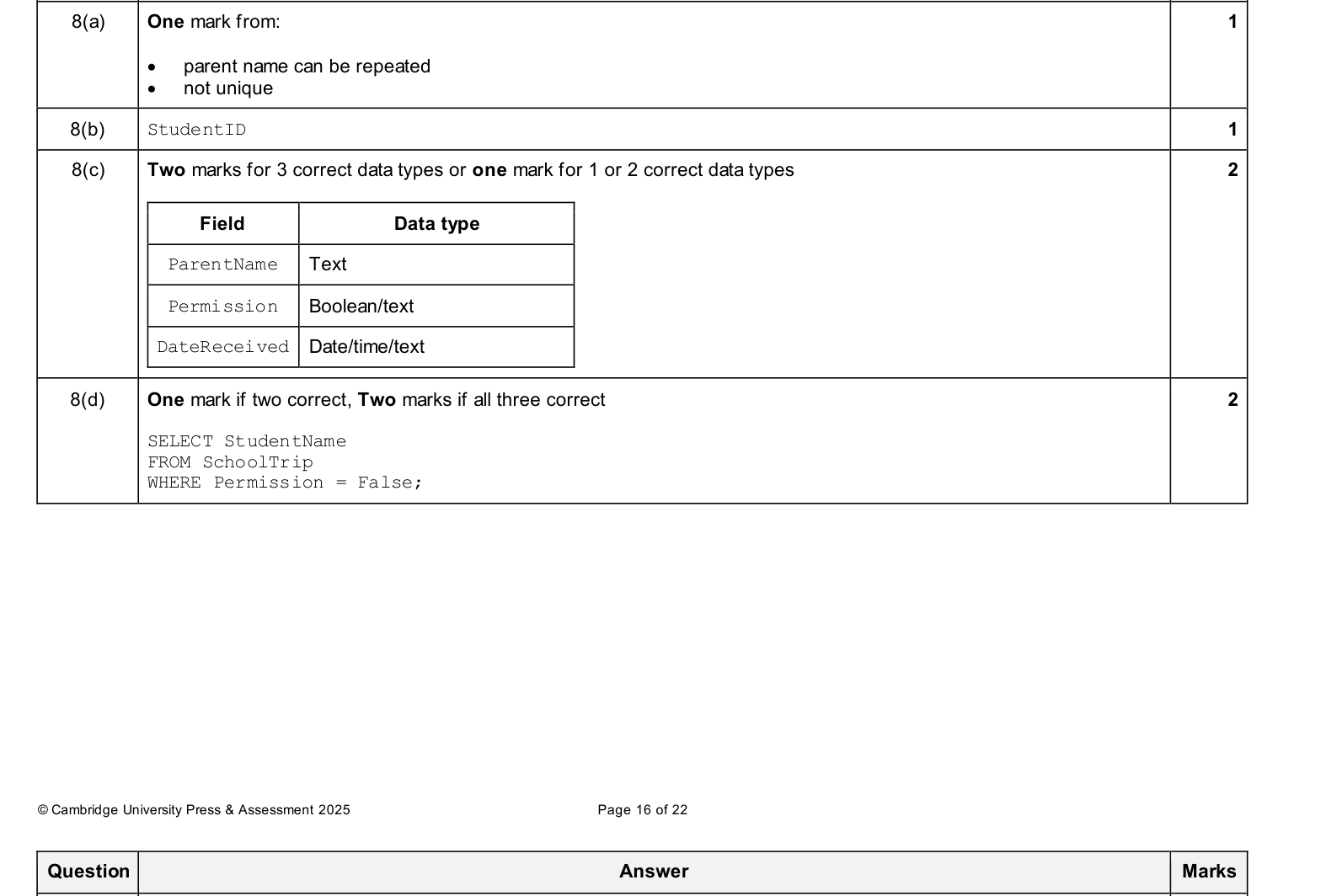The width and height of the screenshot is (1321, 896).
Task: Click the 'FROM SchoolTrip' line
Action: click(230, 462)
